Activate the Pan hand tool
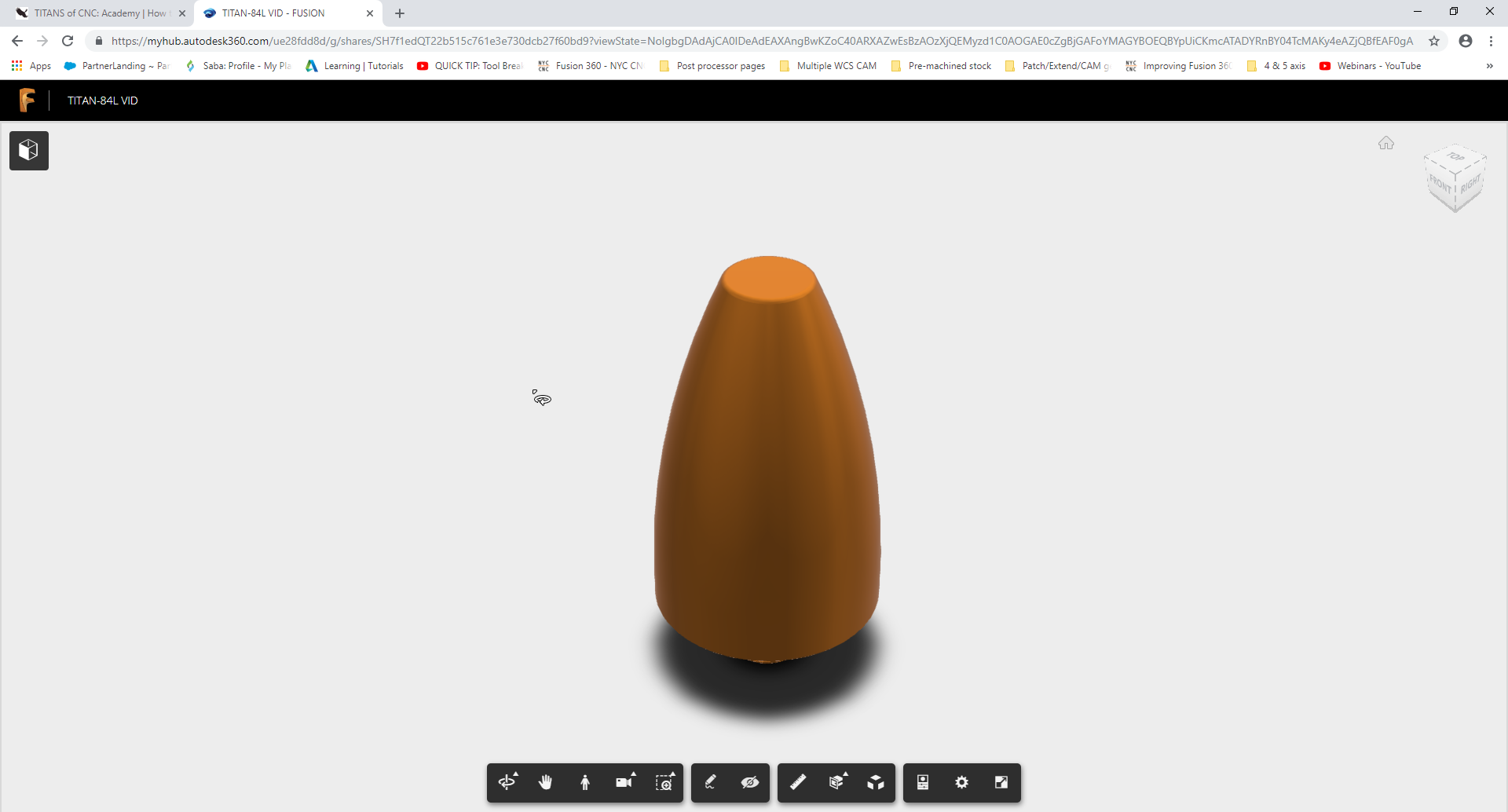 point(546,782)
